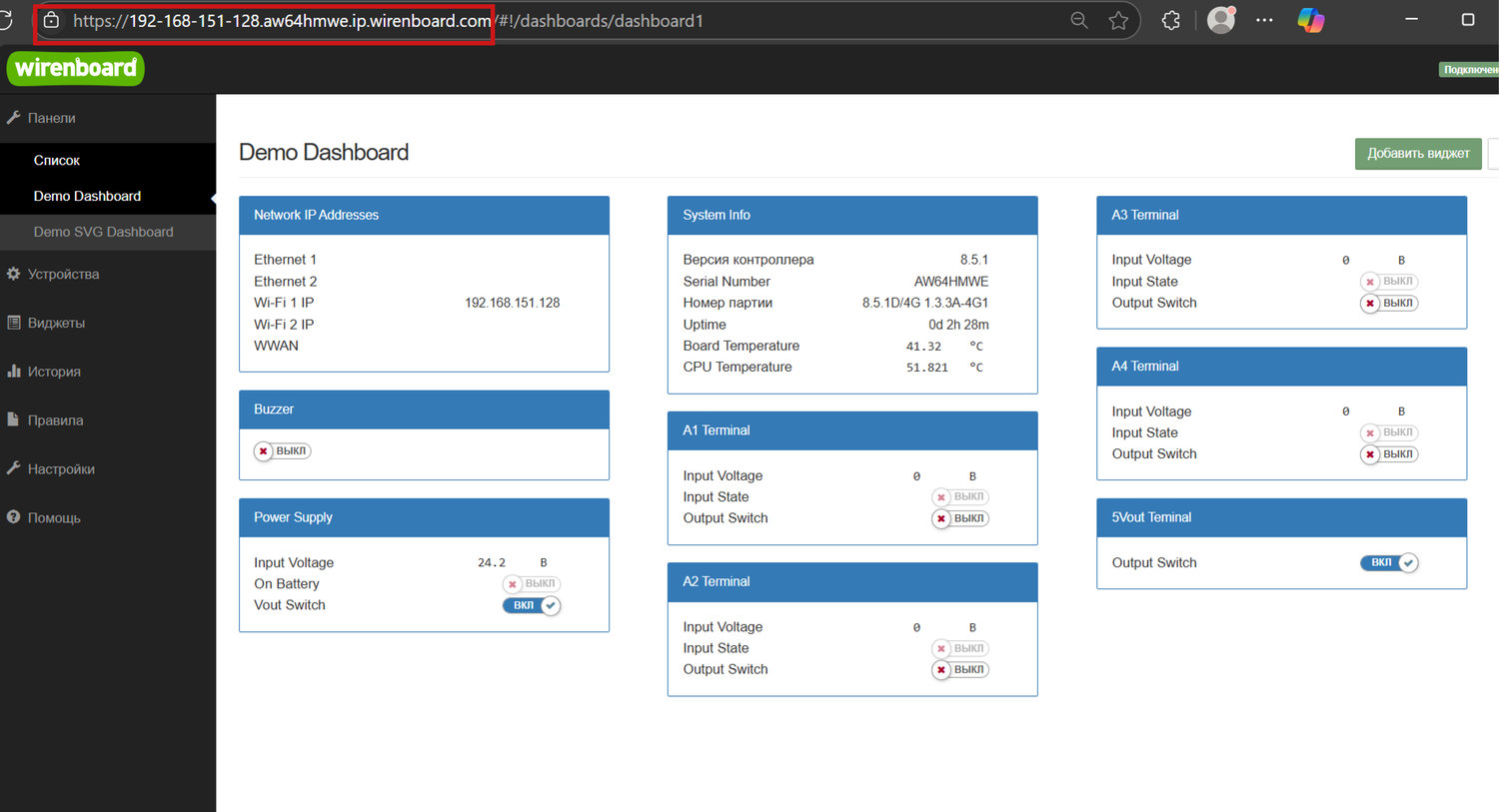Image resolution: width=1499 pixels, height=812 pixels.
Task: Click WWAN row label
Action: point(276,346)
